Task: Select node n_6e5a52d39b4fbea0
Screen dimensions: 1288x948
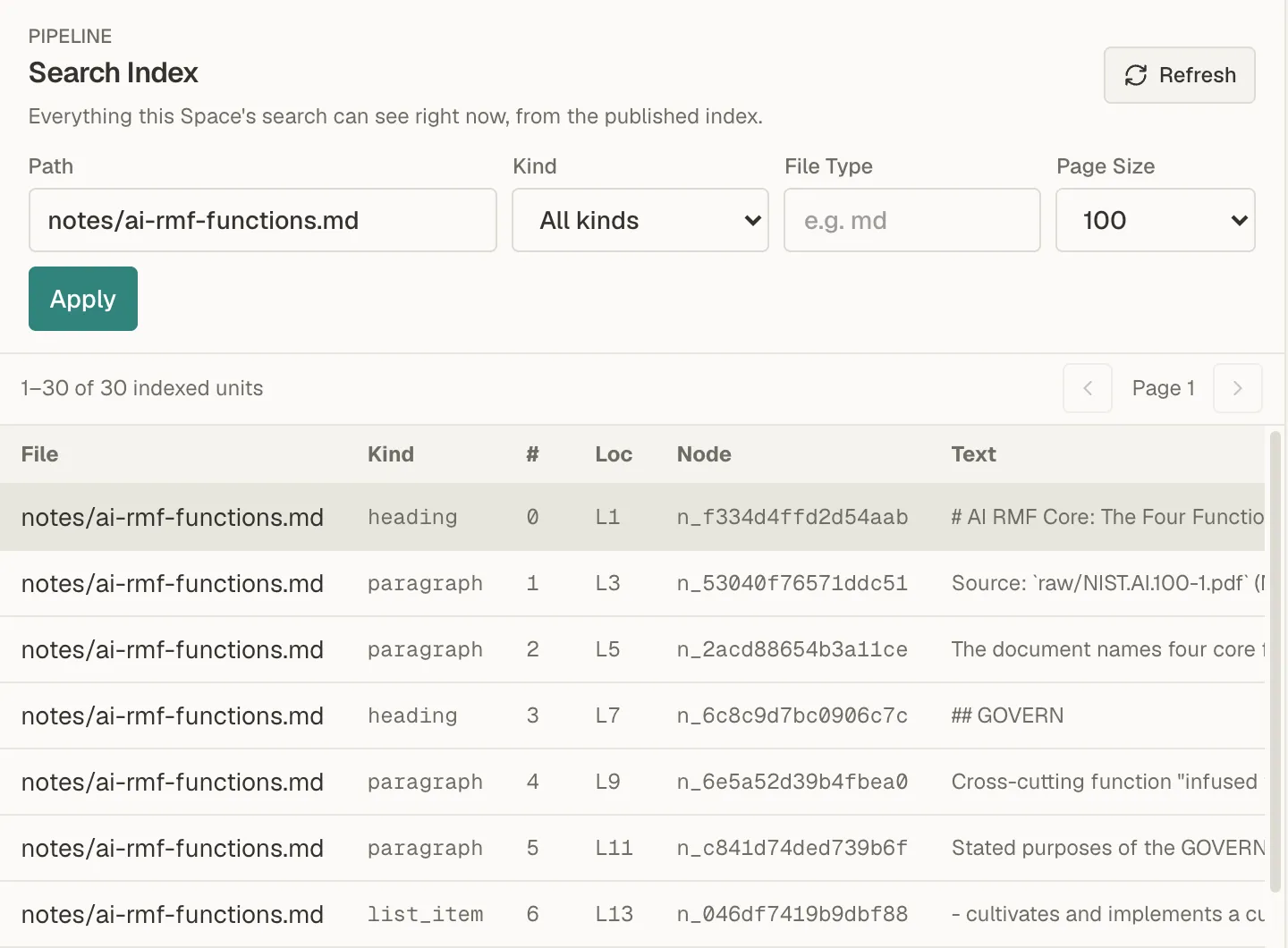Action: coord(792,782)
